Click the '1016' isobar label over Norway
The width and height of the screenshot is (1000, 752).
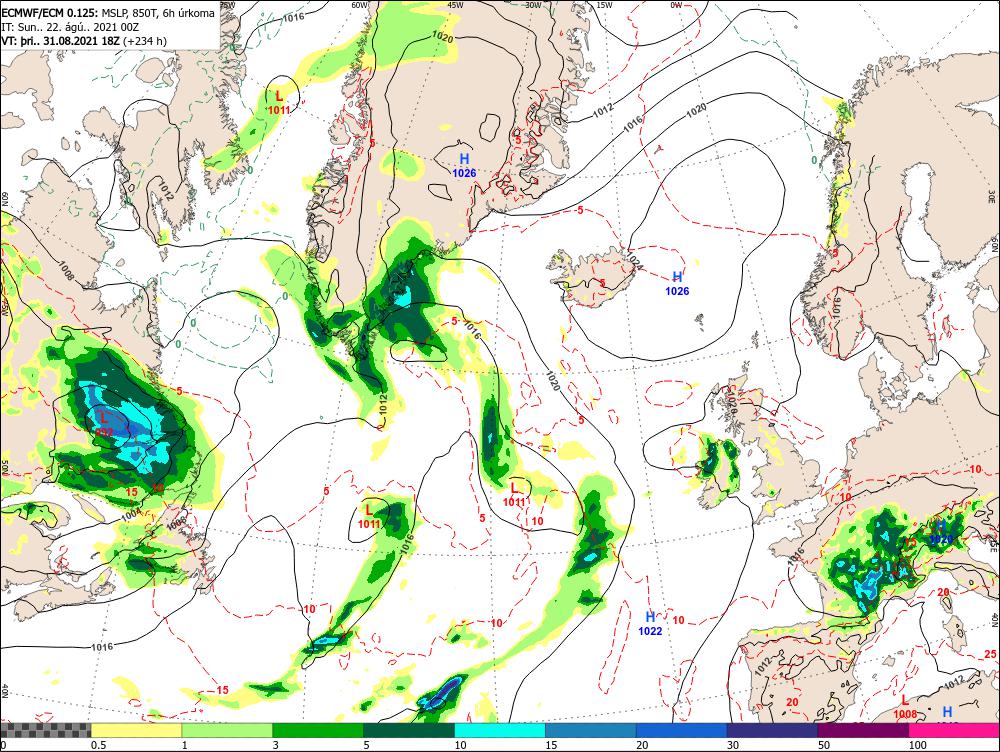point(836,307)
